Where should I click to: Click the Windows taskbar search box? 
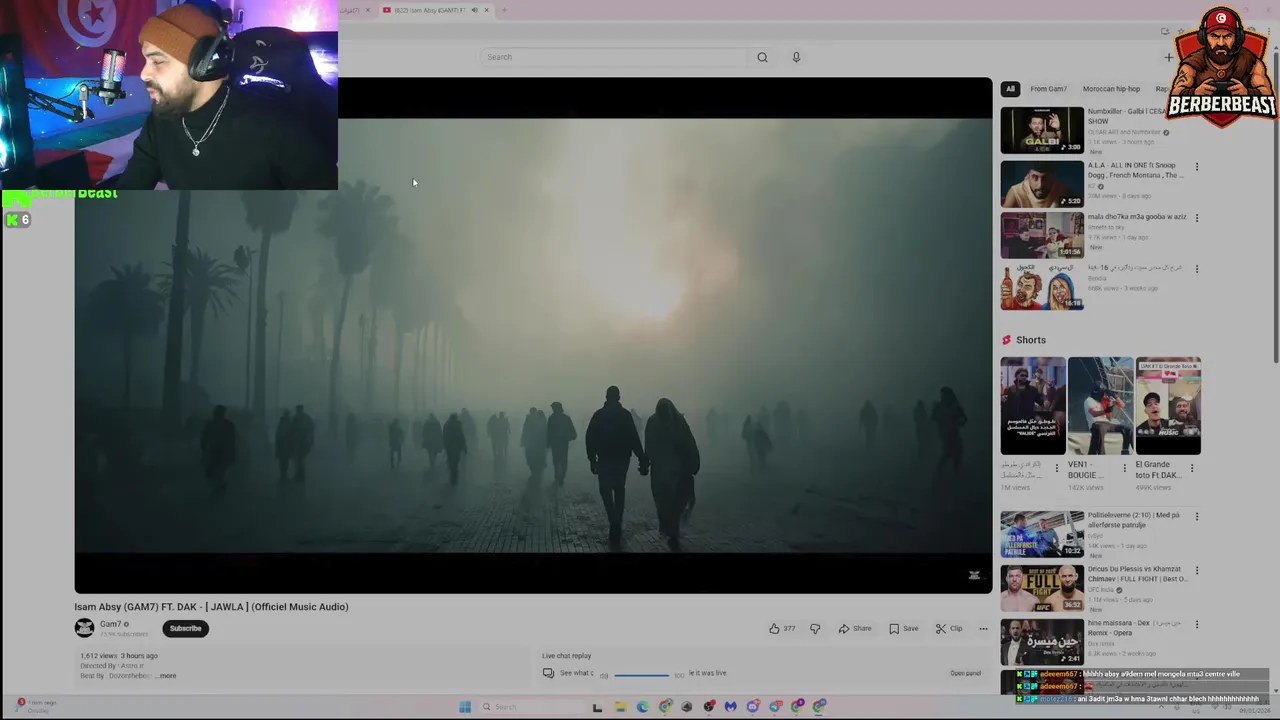click(530, 707)
